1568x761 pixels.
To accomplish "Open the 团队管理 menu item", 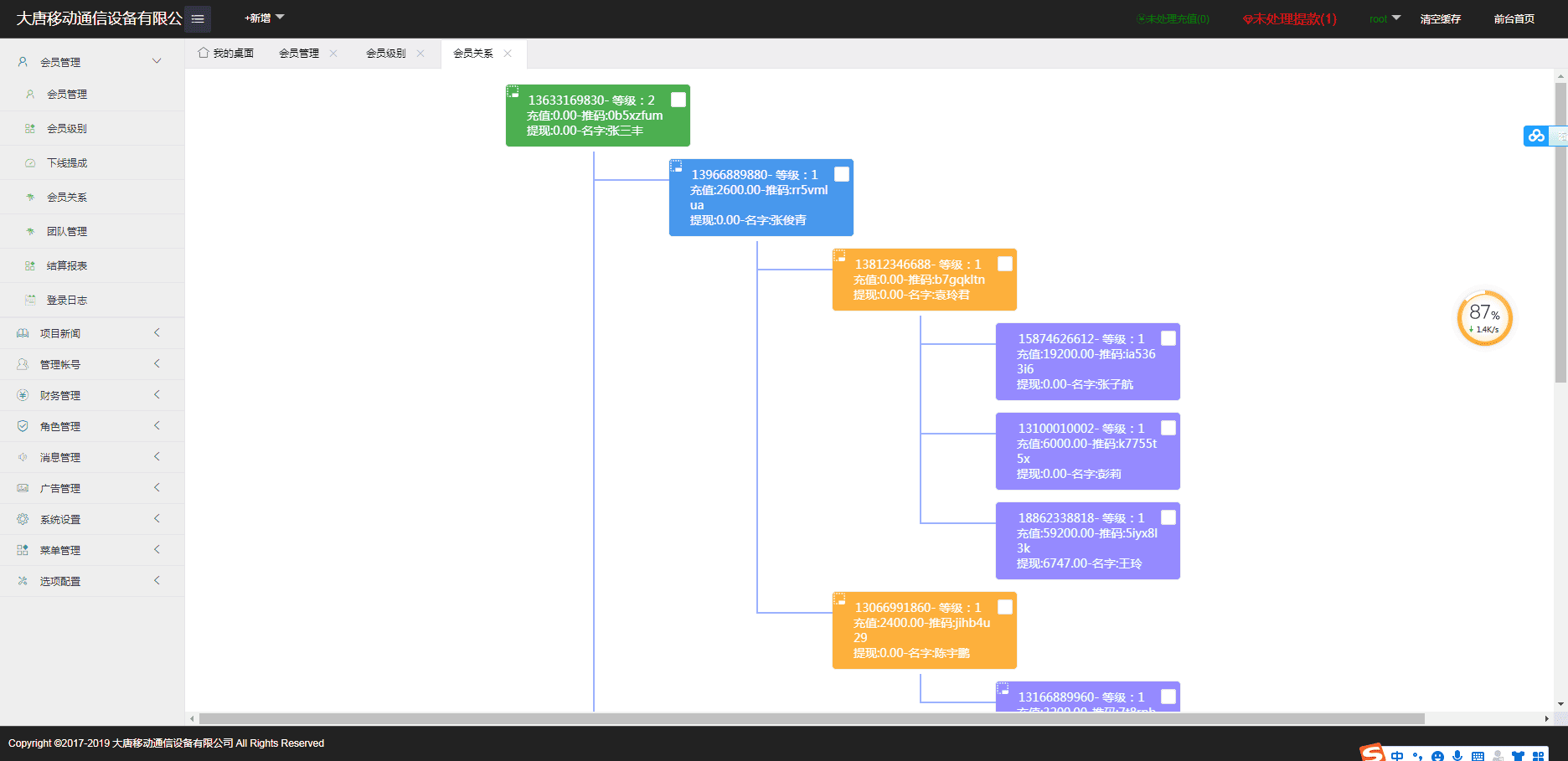I will click(67, 232).
